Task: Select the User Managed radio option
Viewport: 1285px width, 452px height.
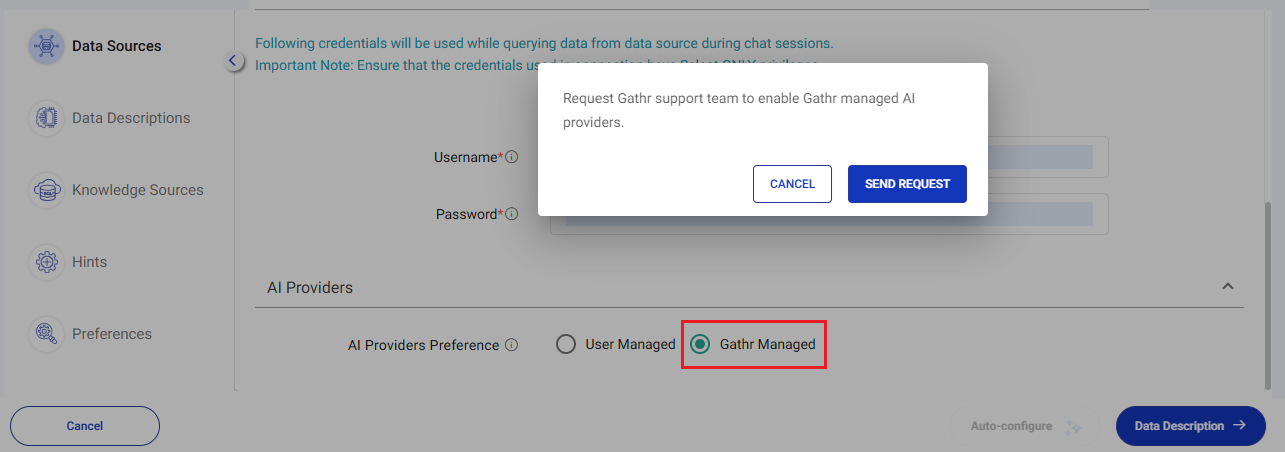Action: point(566,345)
